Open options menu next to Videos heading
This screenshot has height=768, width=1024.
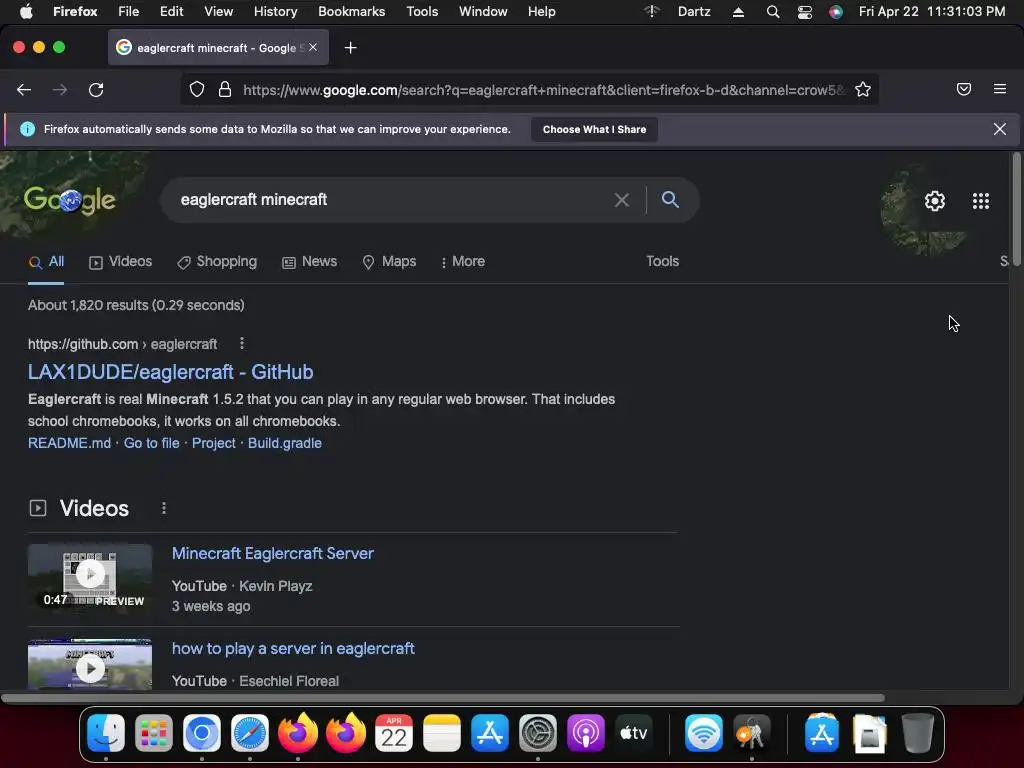point(163,508)
